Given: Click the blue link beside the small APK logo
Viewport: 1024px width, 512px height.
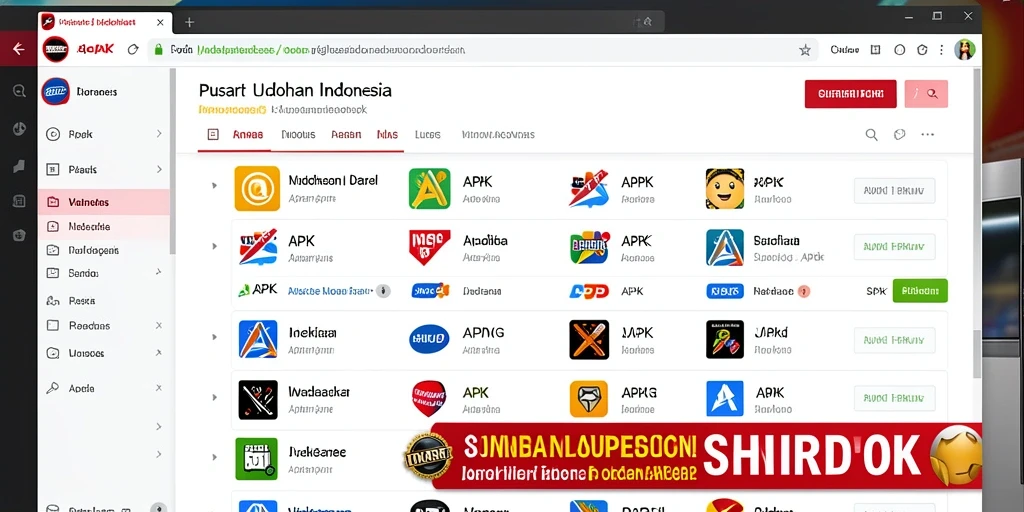Looking at the screenshot, I should point(330,291).
